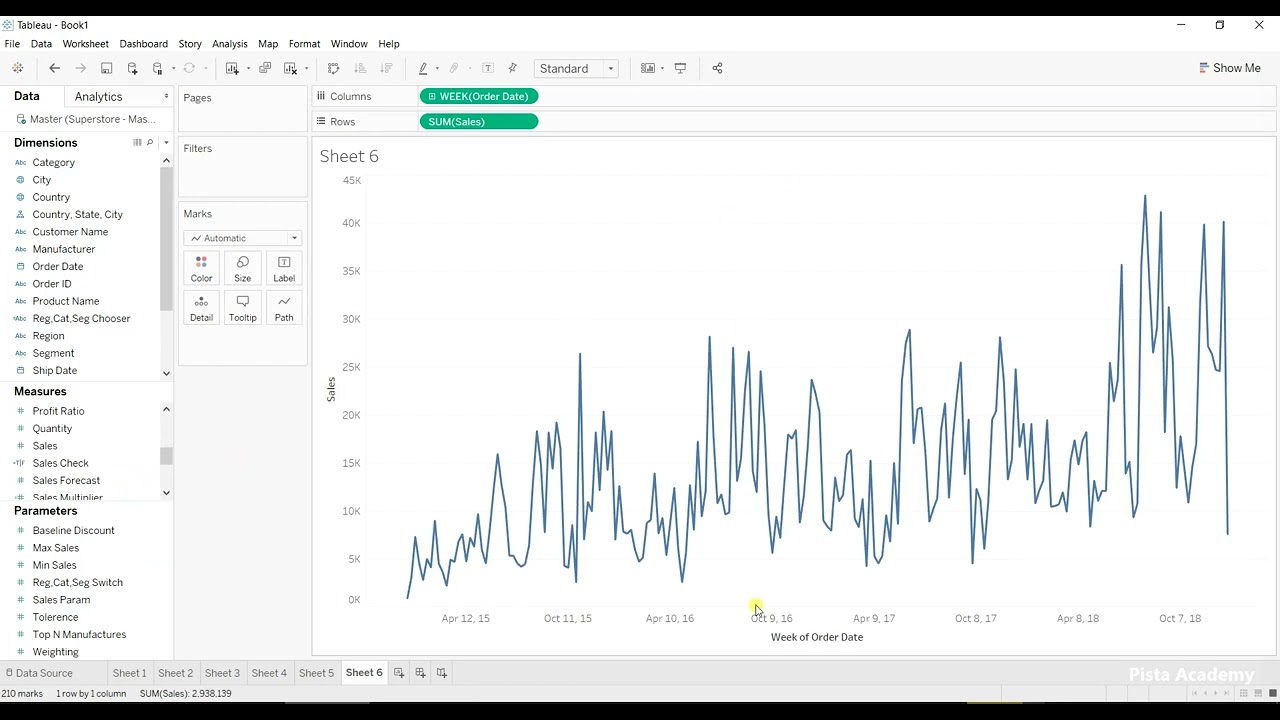This screenshot has width=1280, height=720.
Task: Switch to the Sheet 3 tab
Action: tap(222, 673)
